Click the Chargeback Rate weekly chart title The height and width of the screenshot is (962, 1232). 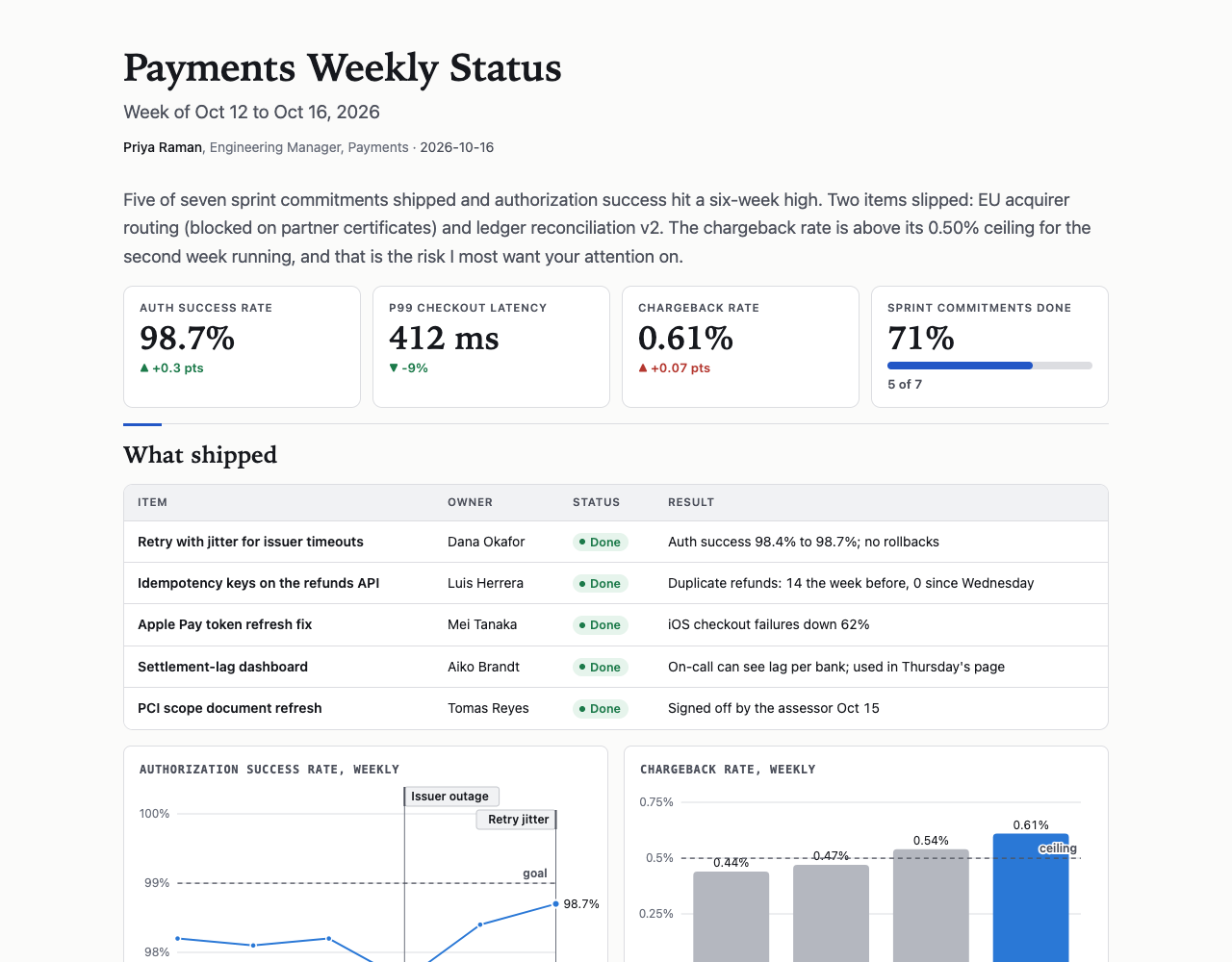[x=728, y=769]
